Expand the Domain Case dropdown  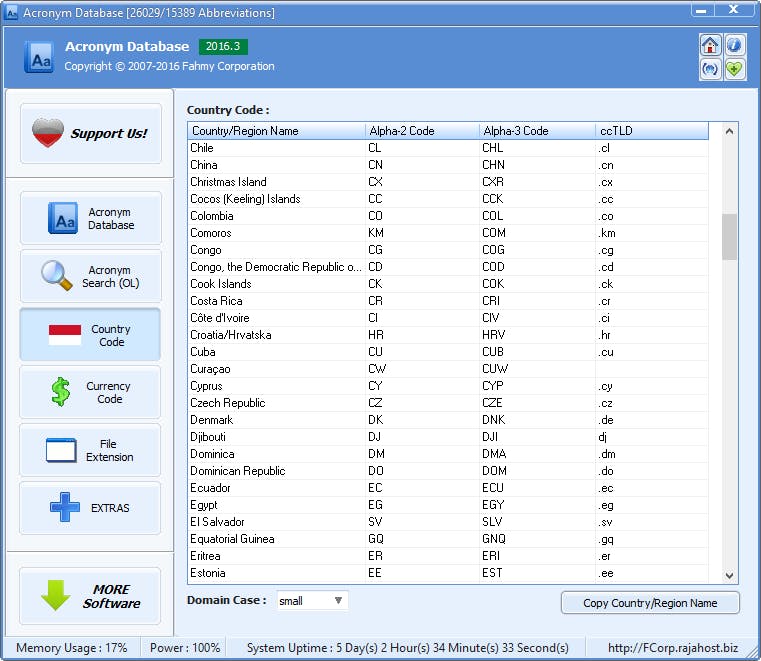pyautogui.click(x=338, y=601)
